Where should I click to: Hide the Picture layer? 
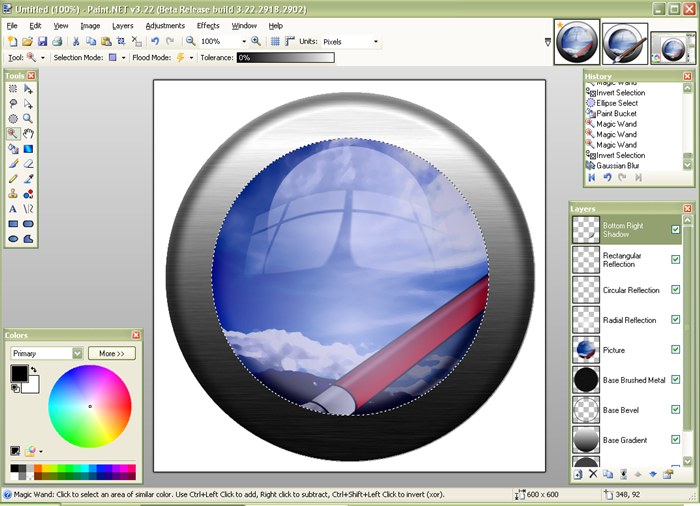pyautogui.click(x=675, y=350)
